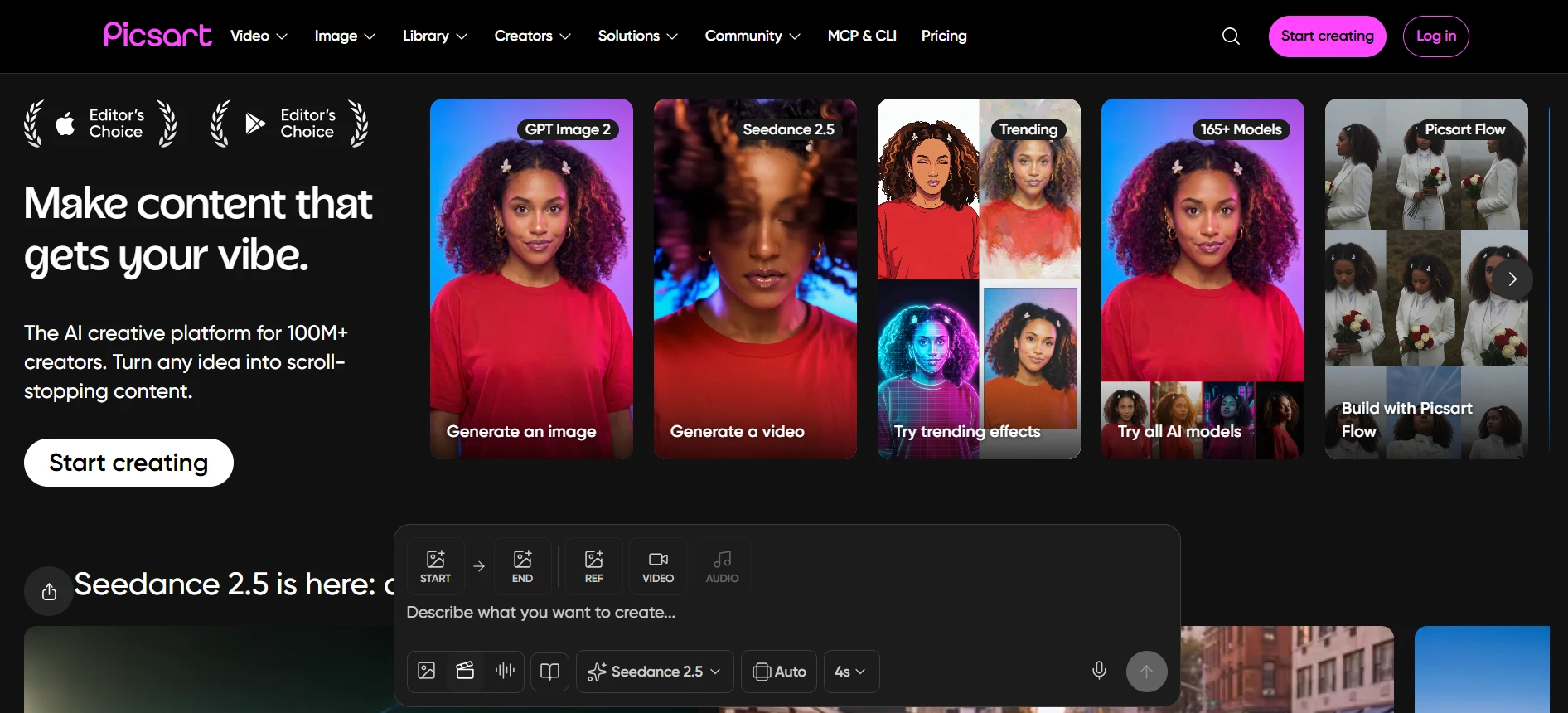Viewport: 1568px width, 713px height.
Task: Click the Seedance 2.5 card badge
Action: (788, 129)
